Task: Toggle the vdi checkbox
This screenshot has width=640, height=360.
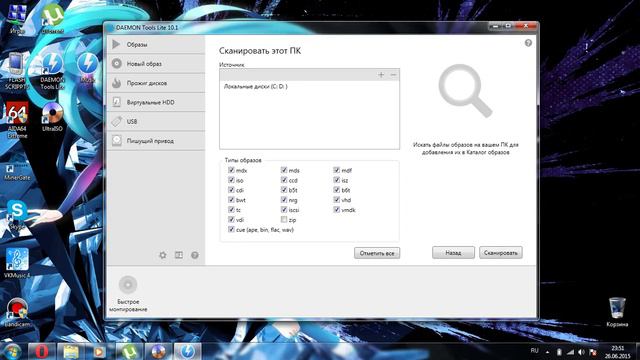Action: pos(231,220)
